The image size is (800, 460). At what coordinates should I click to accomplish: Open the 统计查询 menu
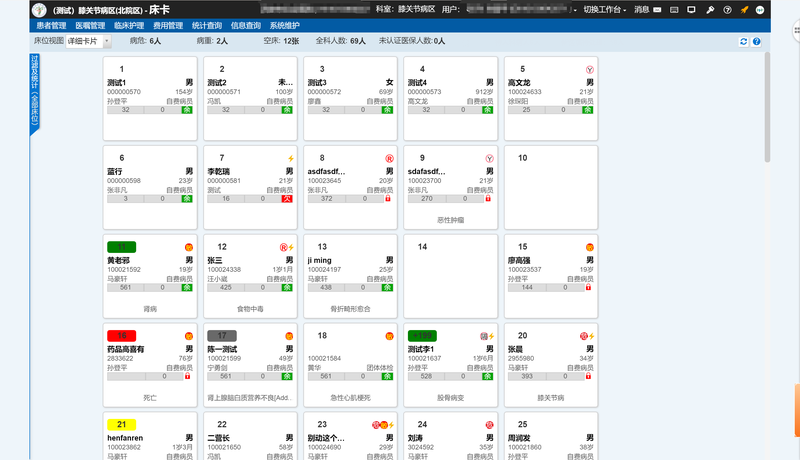coord(207,25)
